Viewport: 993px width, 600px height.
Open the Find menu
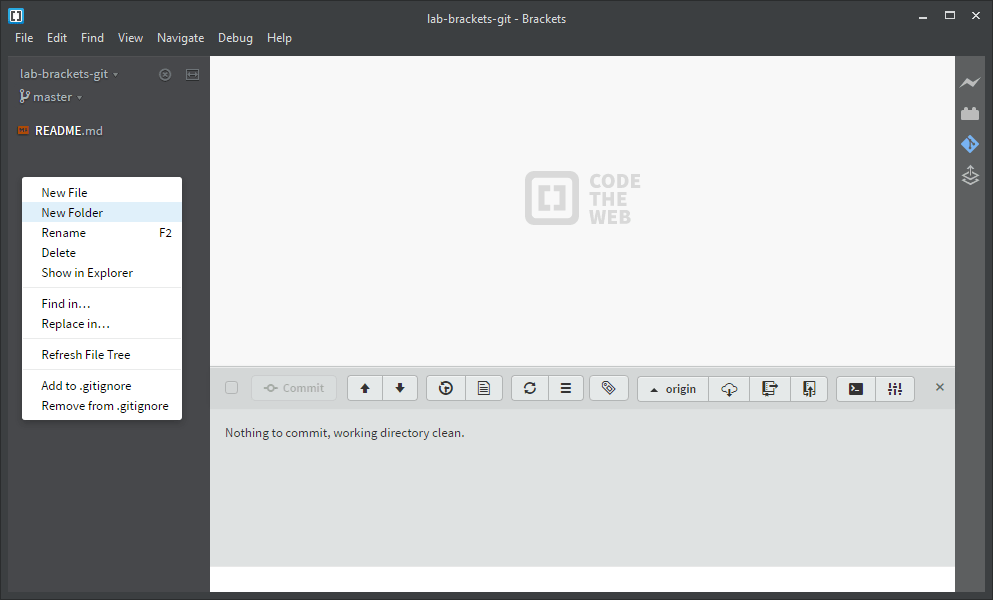pos(92,38)
